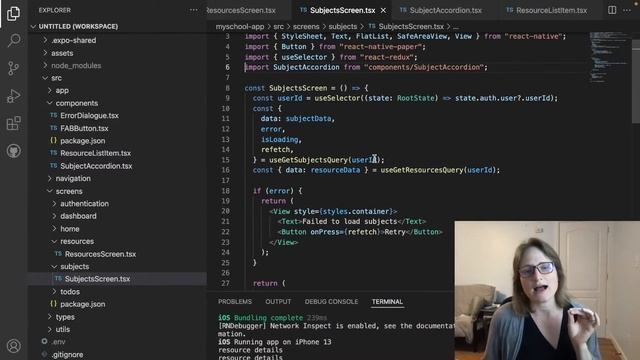Close the SubjectsScreen.tsx tab
The height and width of the screenshot is (360, 640).
click(383, 11)
